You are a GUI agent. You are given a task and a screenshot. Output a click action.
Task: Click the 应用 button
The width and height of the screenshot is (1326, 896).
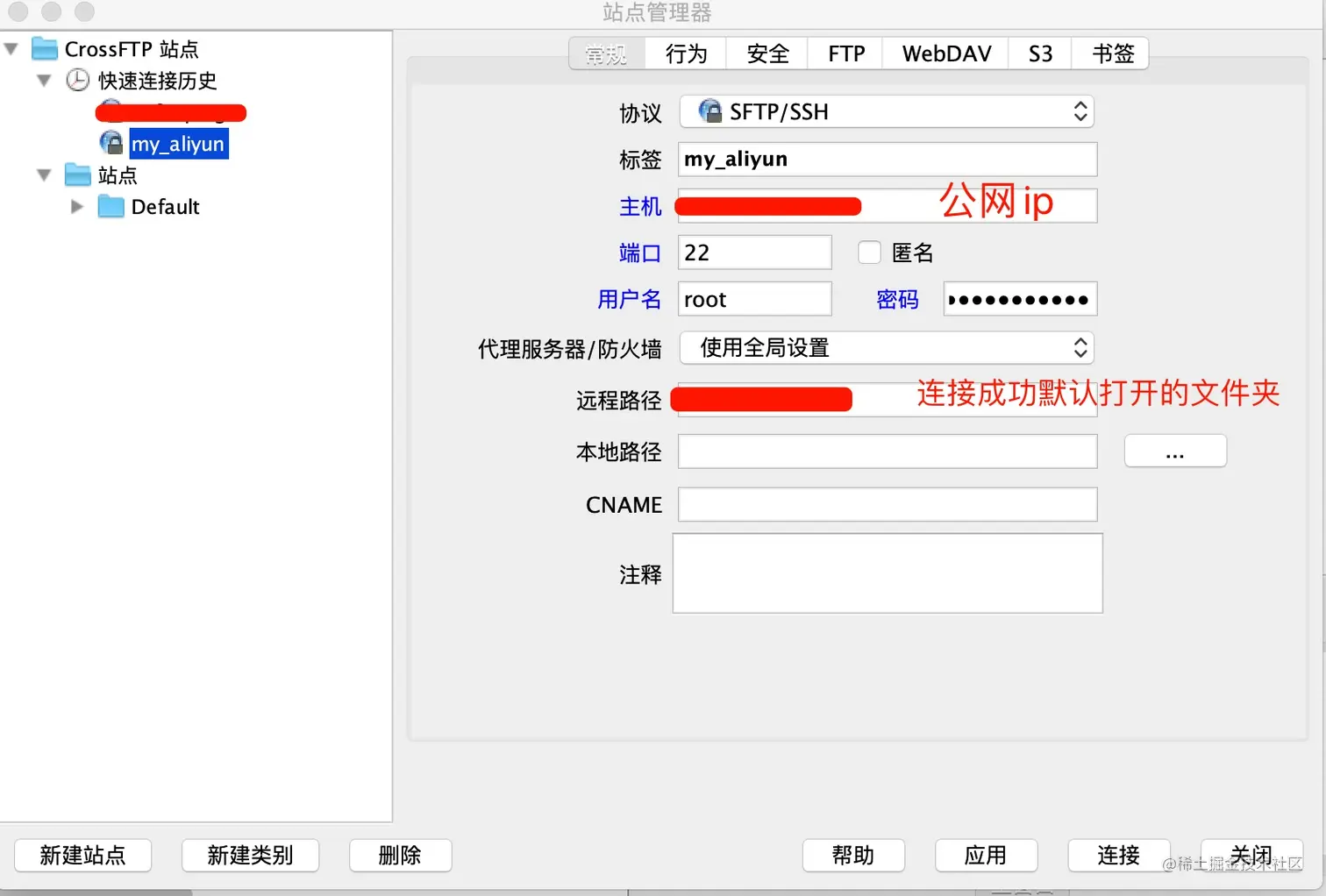[987, 855]
